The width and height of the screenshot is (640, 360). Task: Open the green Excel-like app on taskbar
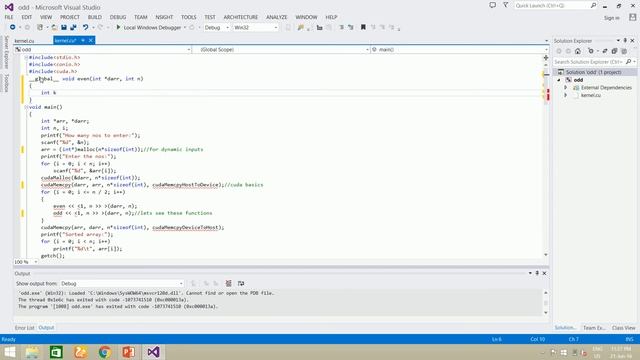(x=56, y=352)
